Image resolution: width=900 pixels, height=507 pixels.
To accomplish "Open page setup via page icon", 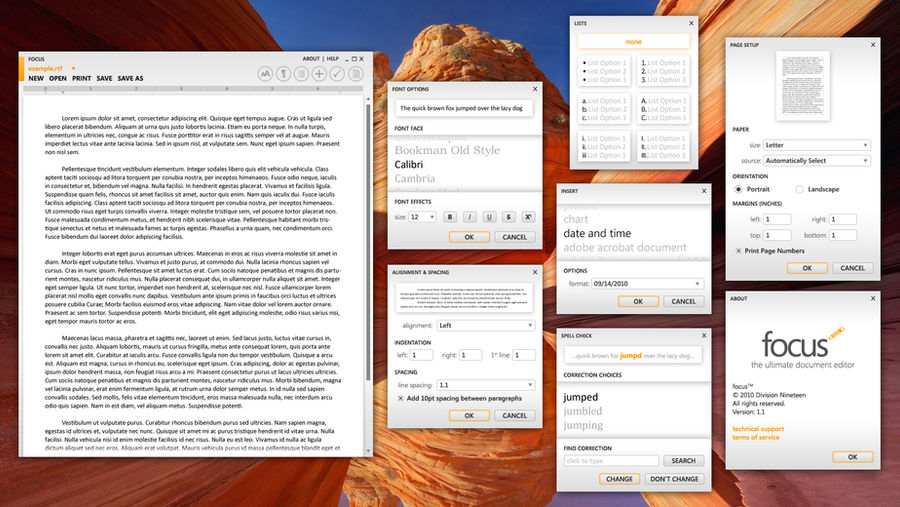I will point(355,74).
